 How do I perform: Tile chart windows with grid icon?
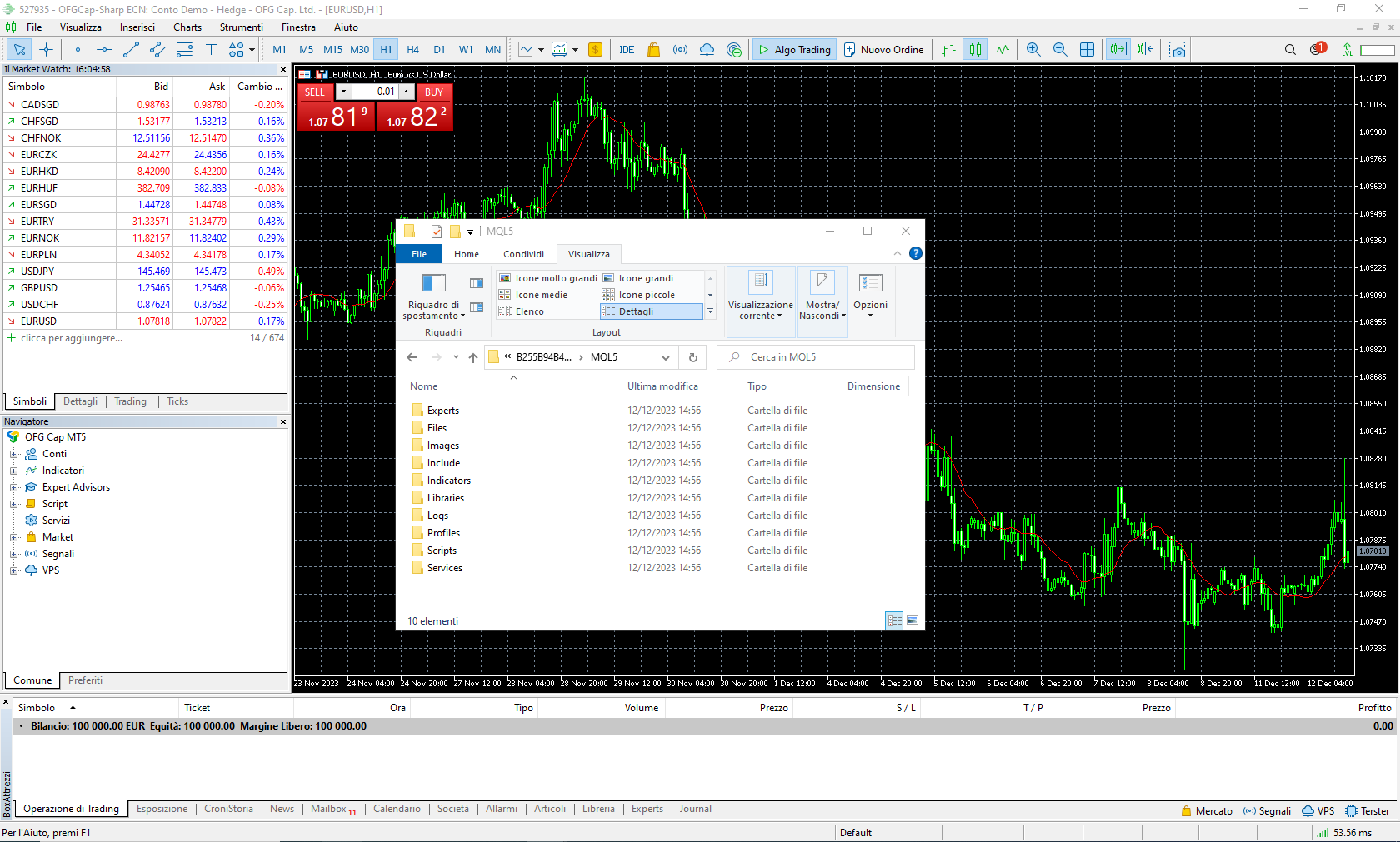1087,50
